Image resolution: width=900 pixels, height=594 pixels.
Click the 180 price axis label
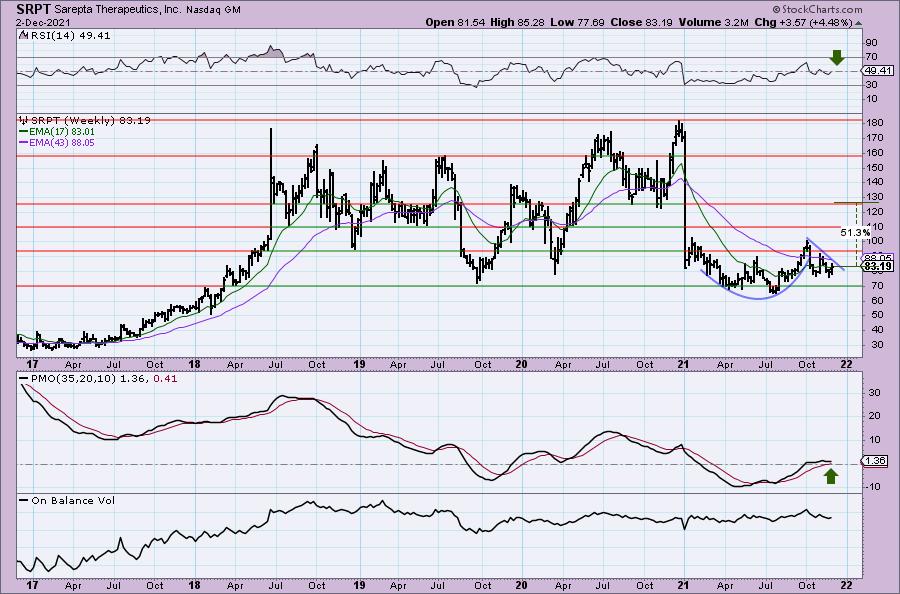pos(875,123)
